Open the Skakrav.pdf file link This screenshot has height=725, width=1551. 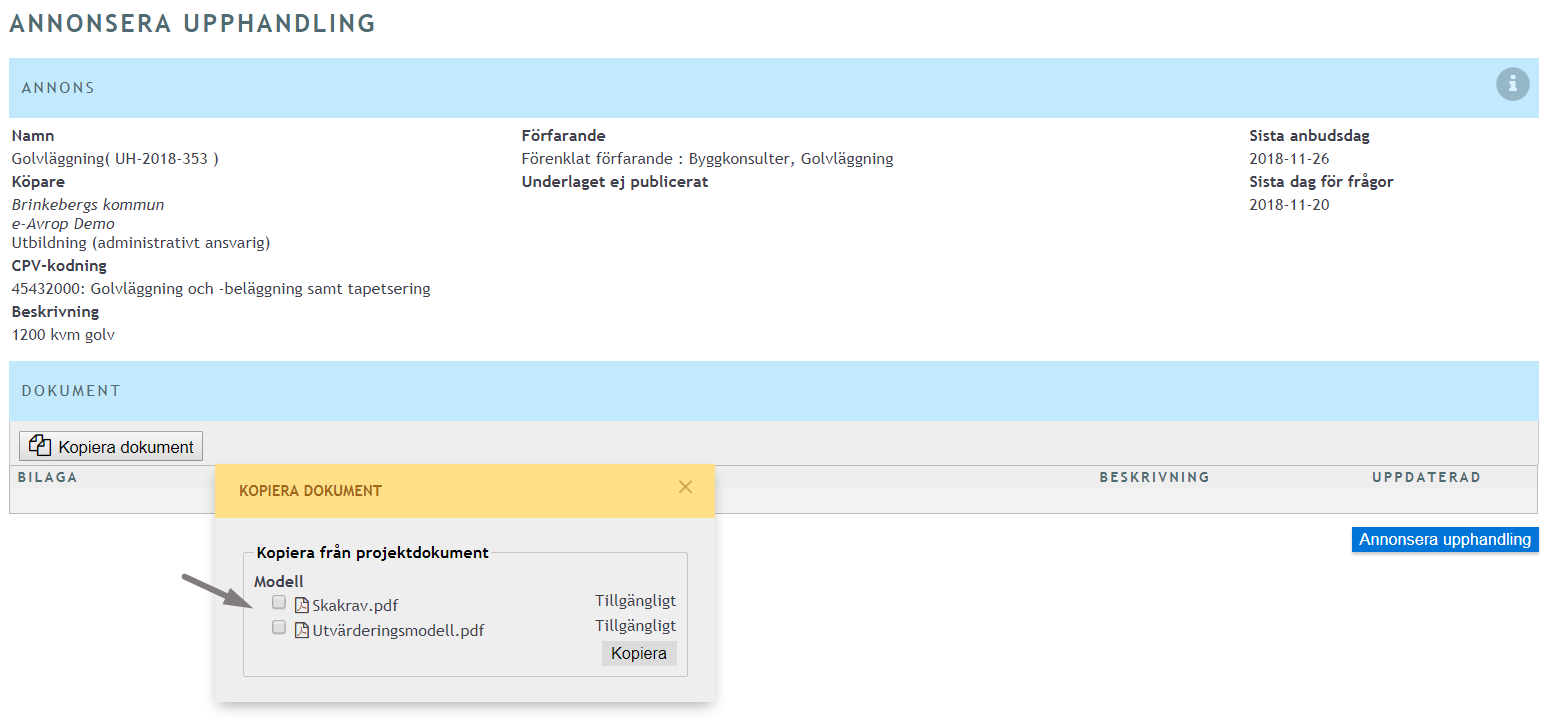click(x=355, y=605)
